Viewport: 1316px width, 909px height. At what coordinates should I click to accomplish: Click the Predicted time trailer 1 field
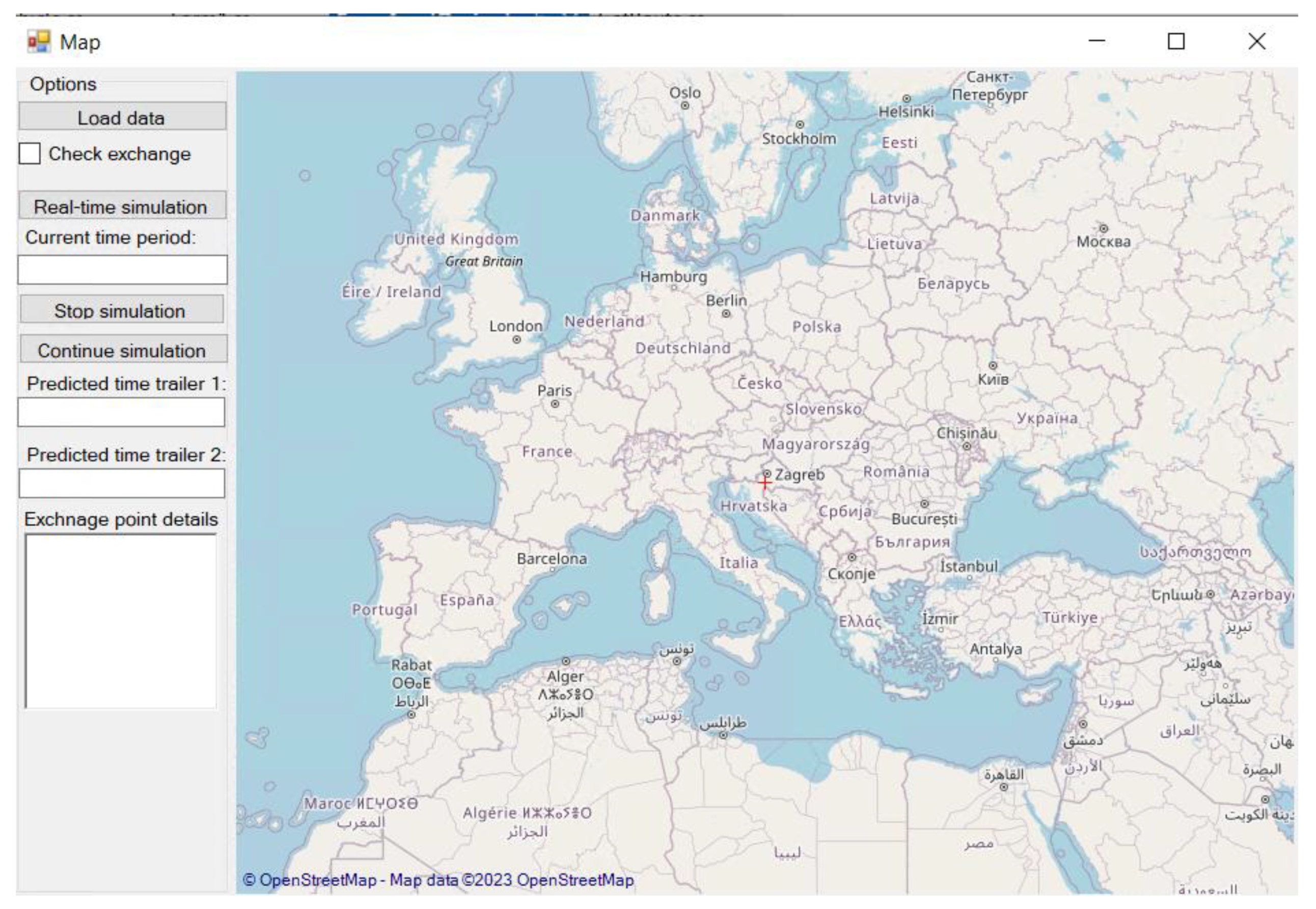121,412
